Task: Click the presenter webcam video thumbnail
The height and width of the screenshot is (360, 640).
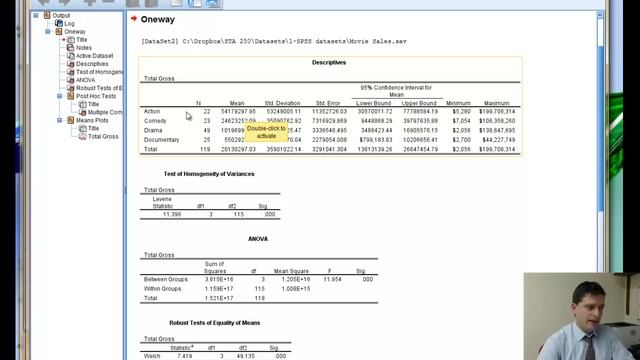Action: [x=582, y=316]
